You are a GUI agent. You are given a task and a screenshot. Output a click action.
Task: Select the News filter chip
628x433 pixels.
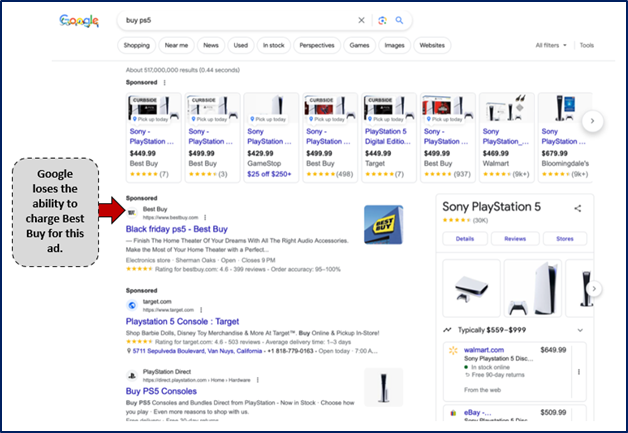[x=211, y=45]
